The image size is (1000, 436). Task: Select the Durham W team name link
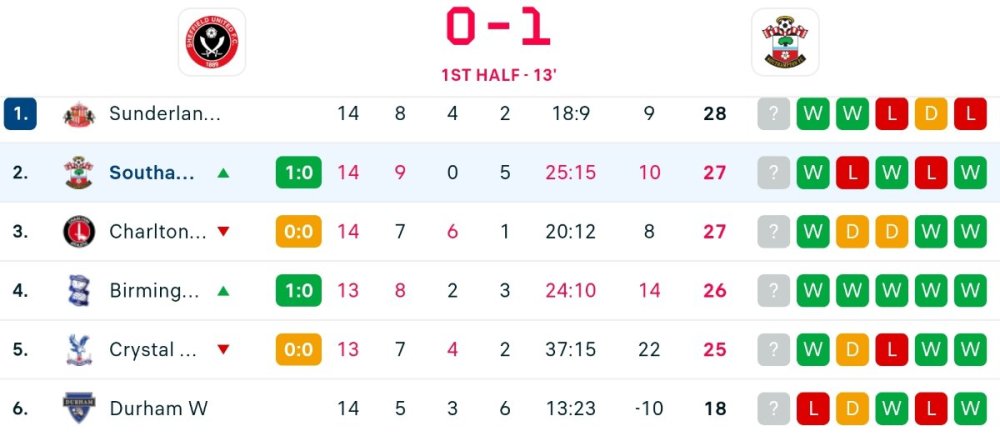click(159, 409)
